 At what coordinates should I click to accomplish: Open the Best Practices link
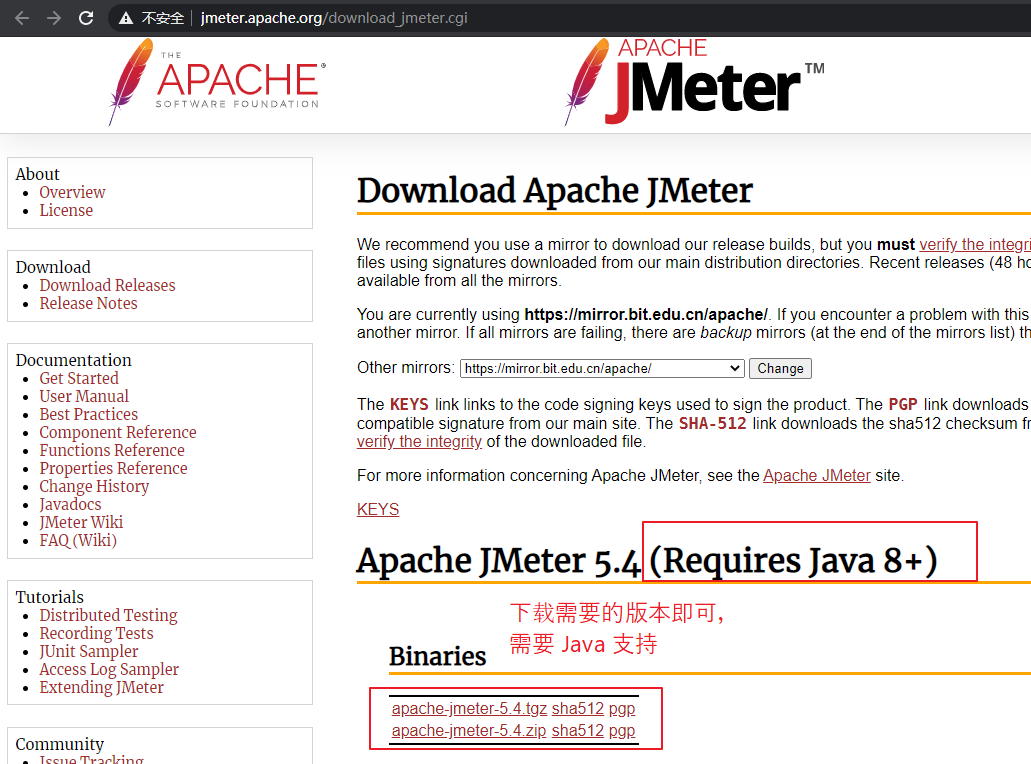[89, 414]
